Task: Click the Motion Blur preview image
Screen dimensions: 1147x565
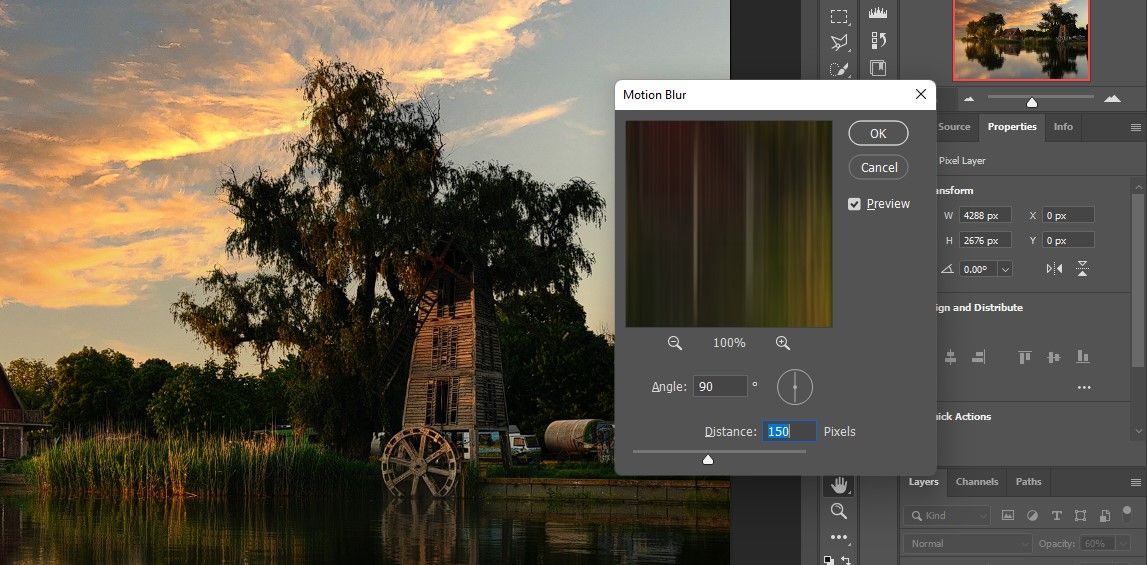Action: (x=729, y=224)
